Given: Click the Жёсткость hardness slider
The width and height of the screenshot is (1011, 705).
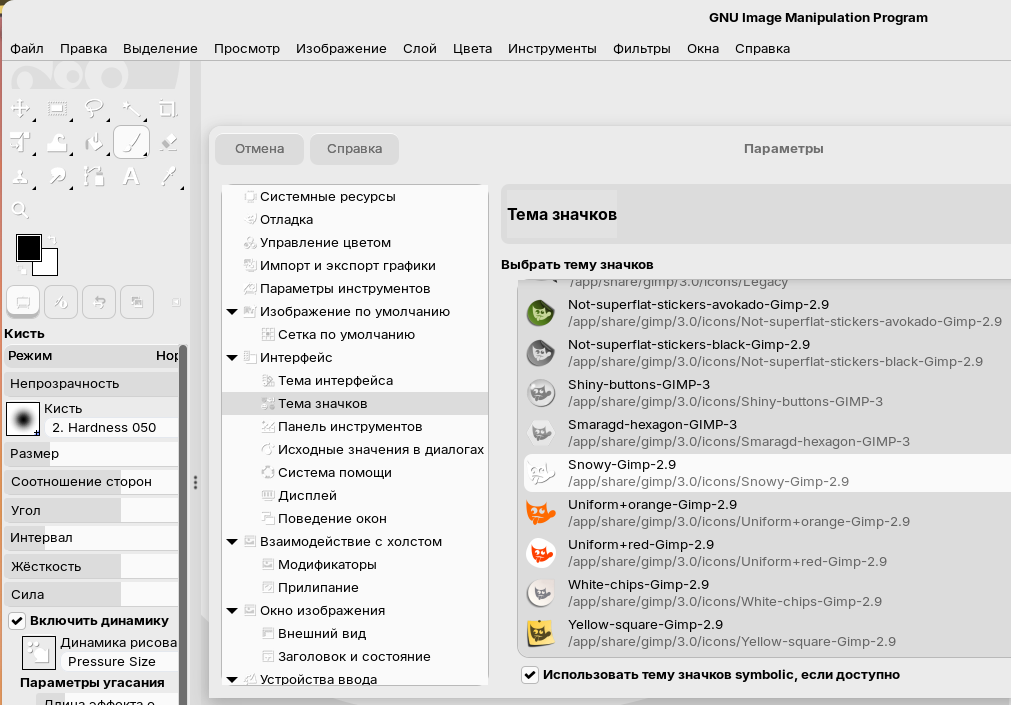Looking at the screenshot, I should pos(92,566).
